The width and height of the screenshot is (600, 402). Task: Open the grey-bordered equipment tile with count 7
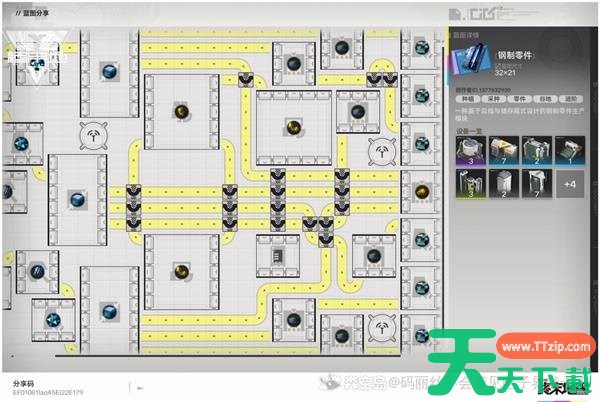(x=536, y=184)
